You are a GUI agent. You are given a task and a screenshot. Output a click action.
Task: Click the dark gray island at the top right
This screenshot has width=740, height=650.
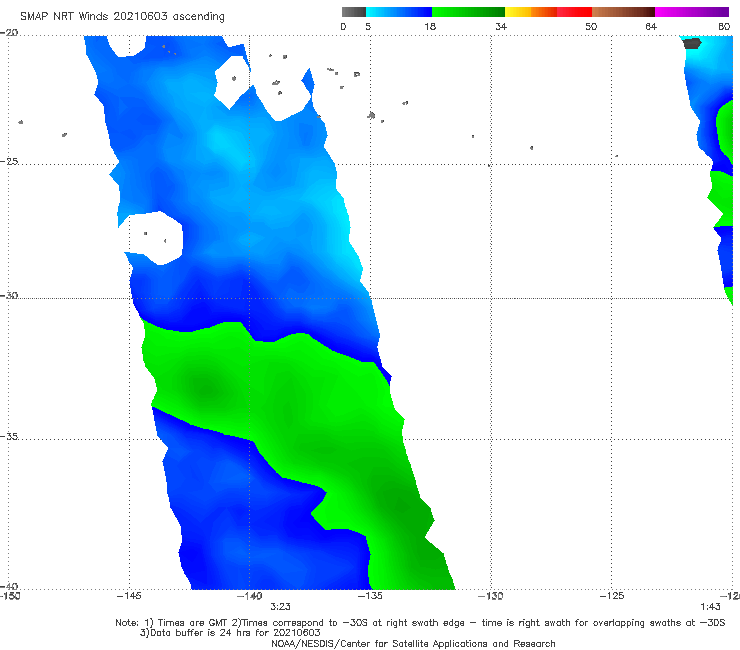point(692,43)
